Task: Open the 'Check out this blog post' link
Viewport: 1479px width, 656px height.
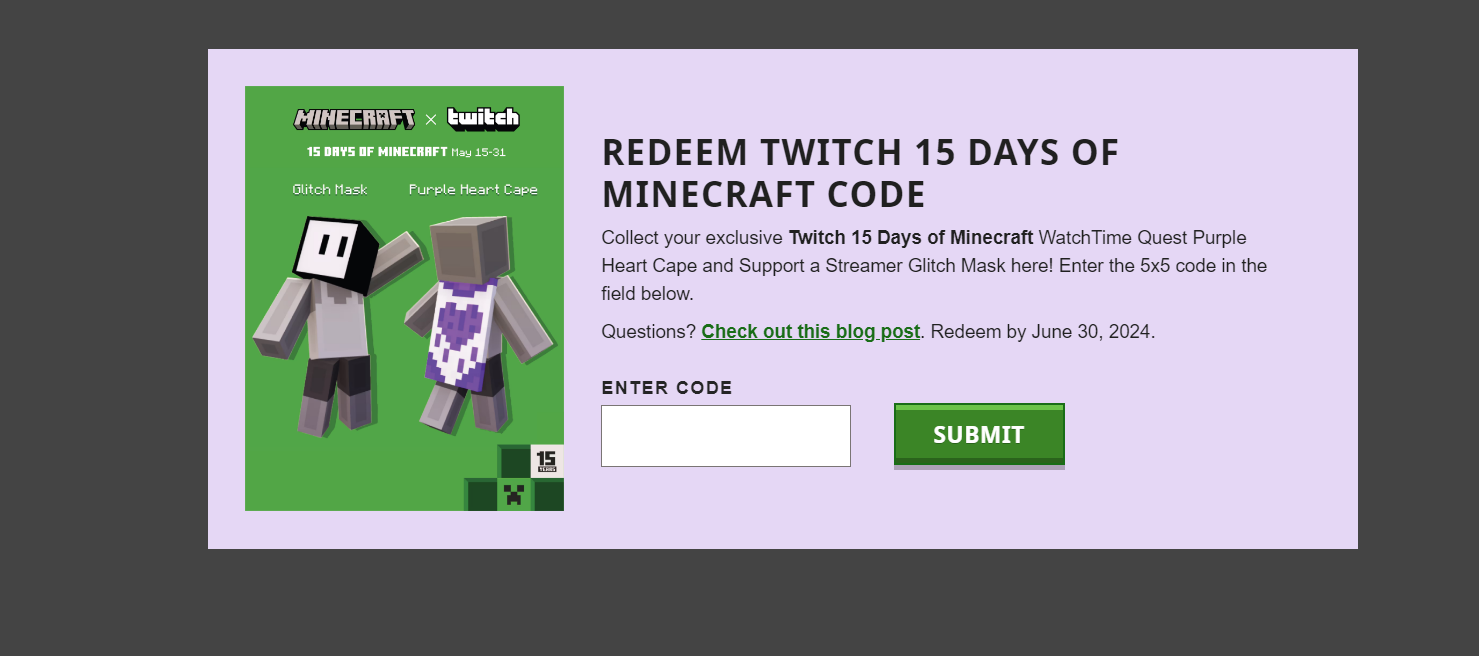Action: (811, 331)
